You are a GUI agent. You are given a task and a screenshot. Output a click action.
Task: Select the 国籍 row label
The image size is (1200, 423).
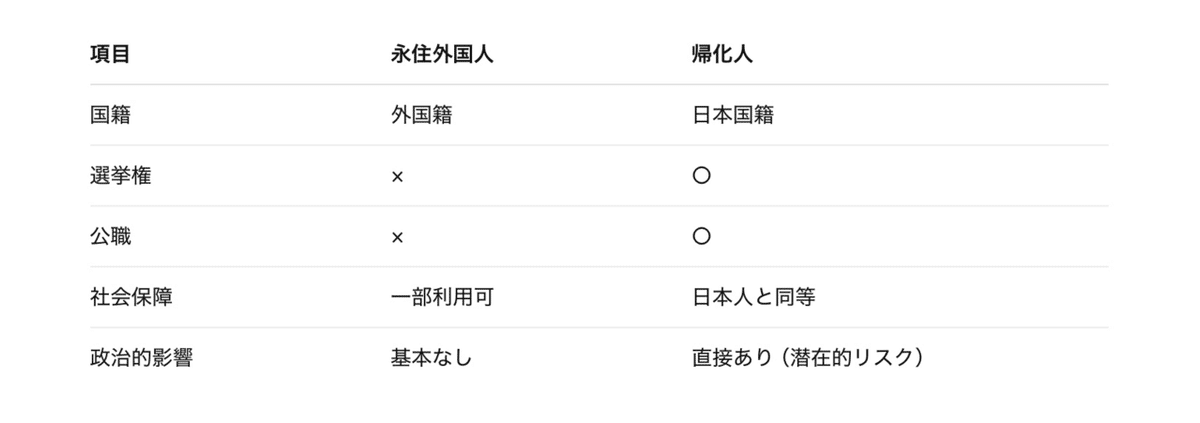[110, 115]
